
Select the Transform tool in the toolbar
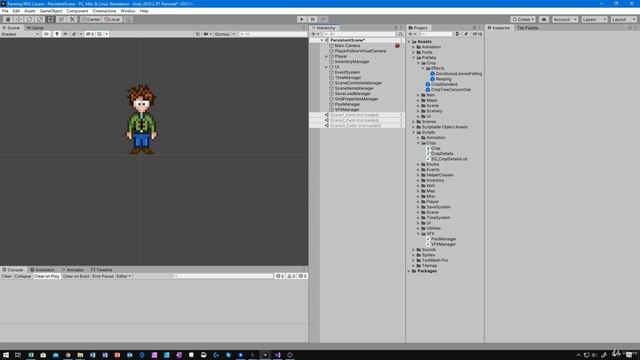point(61,20)
